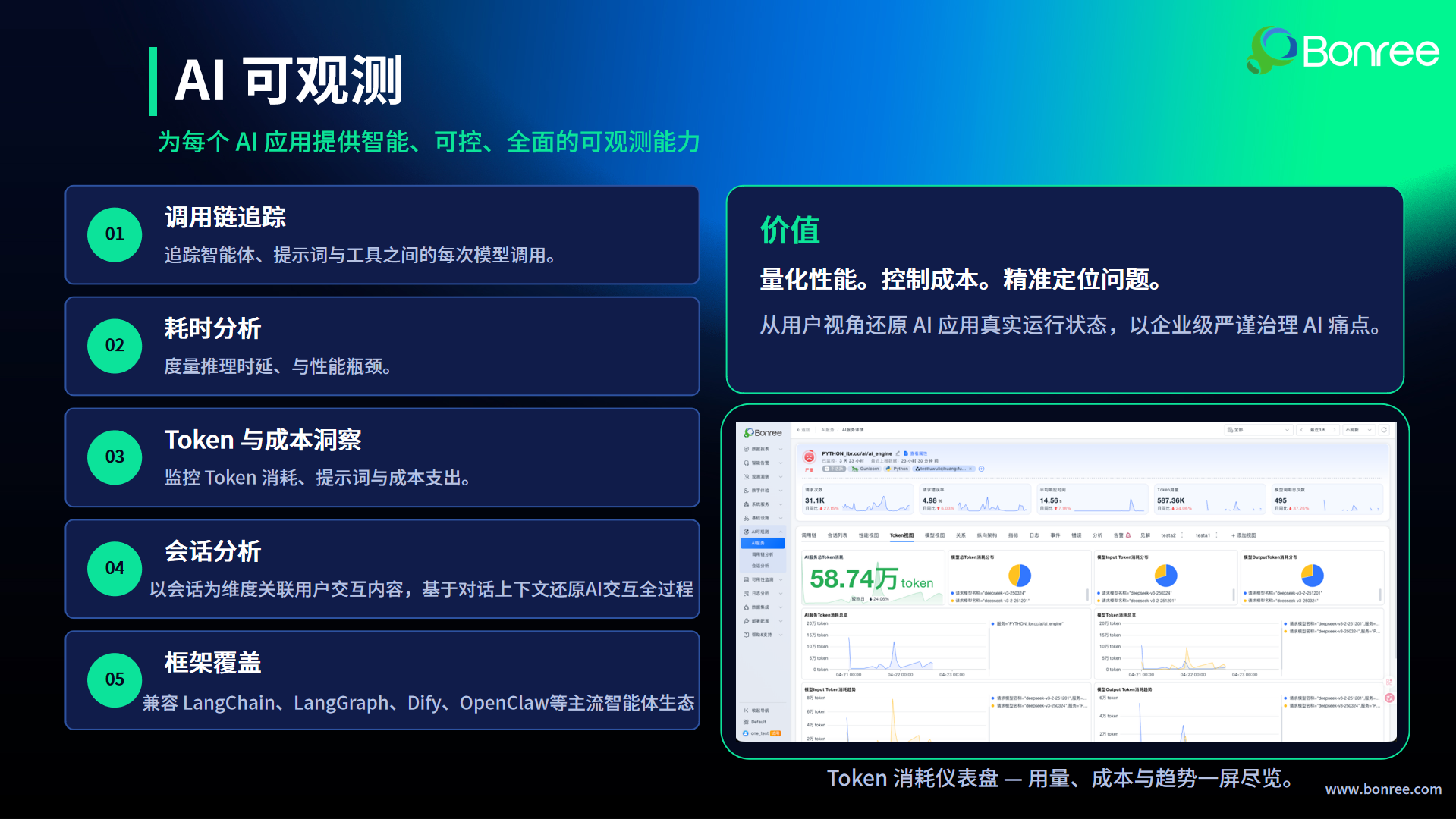Screen dimensions: 1456x819
Task: Collapse the AI可观测 sidebar section
Action: pos(781,532)
